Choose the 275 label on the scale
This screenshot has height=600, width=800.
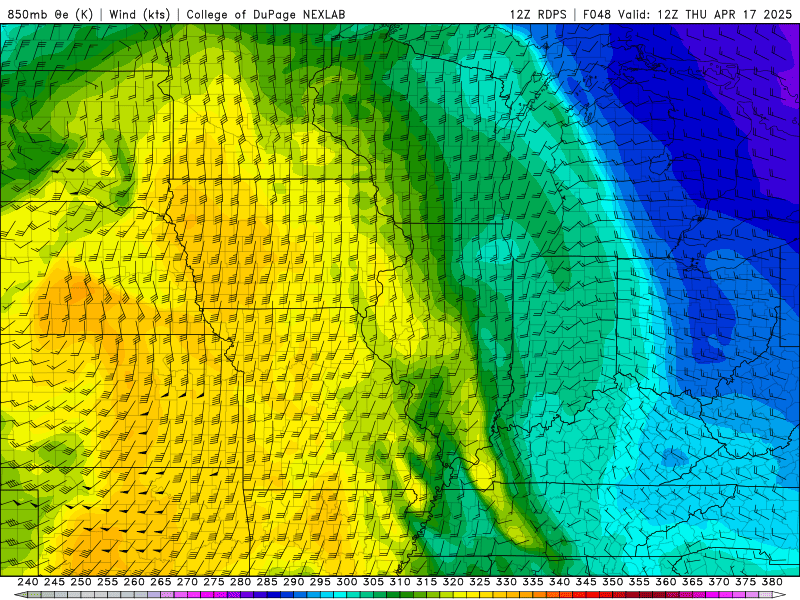214,582
